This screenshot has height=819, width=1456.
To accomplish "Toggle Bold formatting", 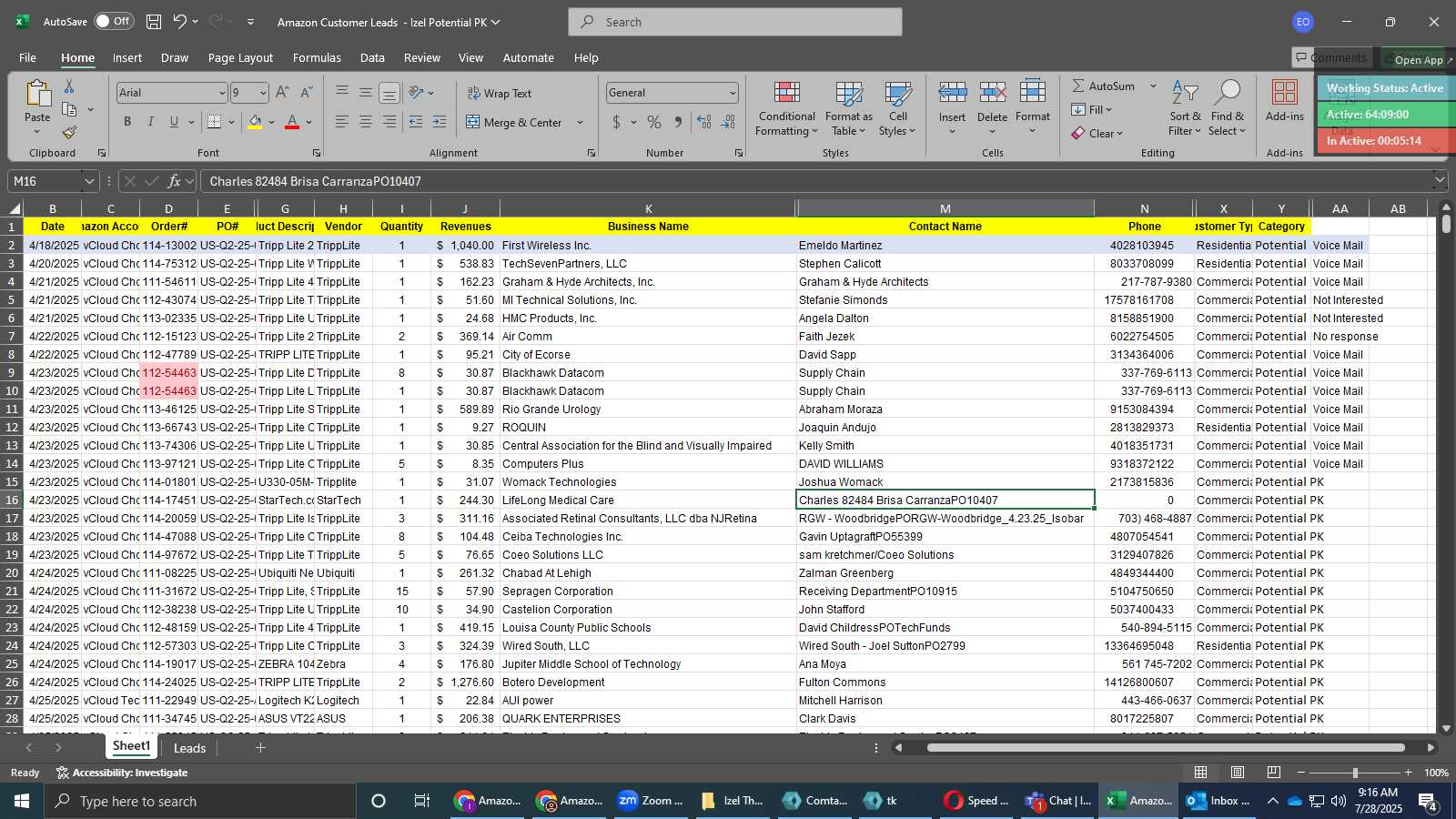I will 127,122.
